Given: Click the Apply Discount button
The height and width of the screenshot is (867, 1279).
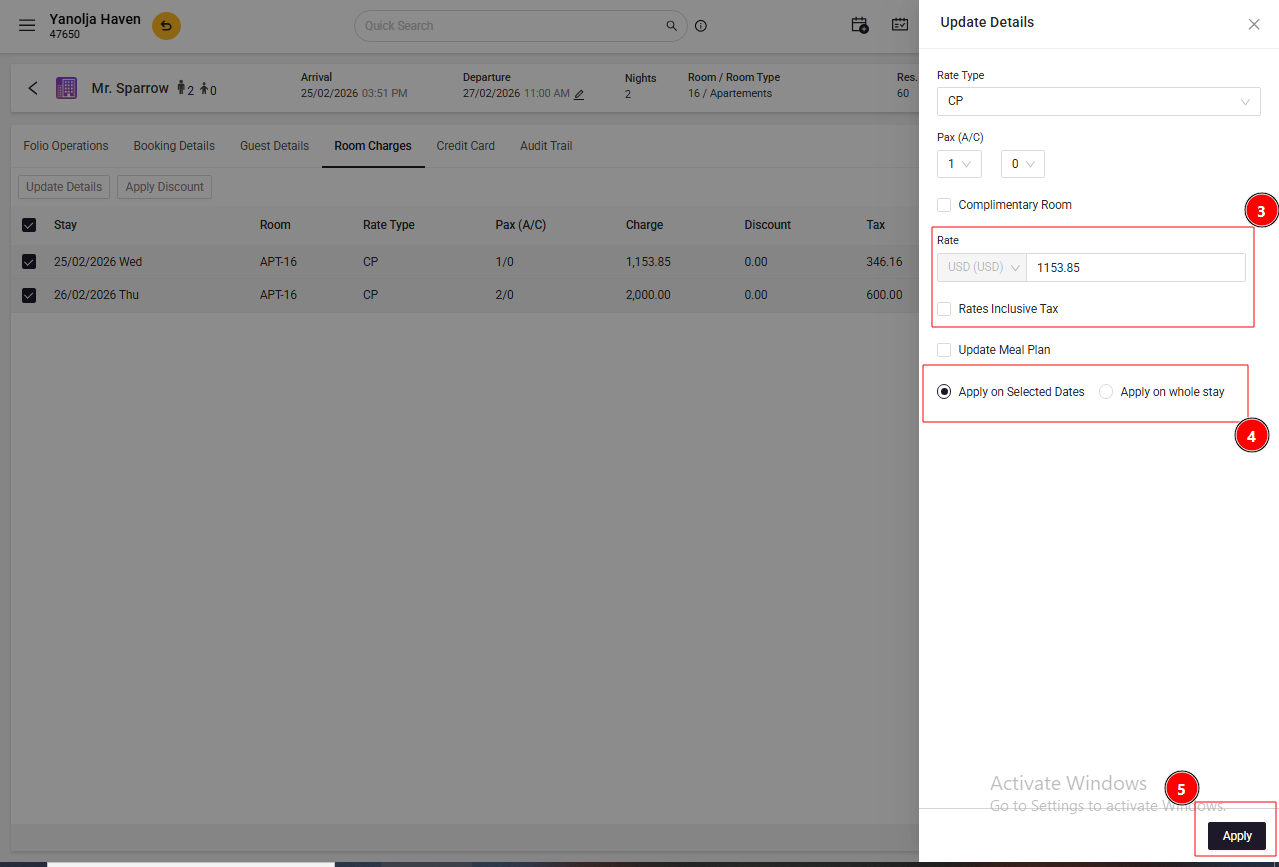Looking at the screenshot, I should pyautogui.click(x=165, y=187).
